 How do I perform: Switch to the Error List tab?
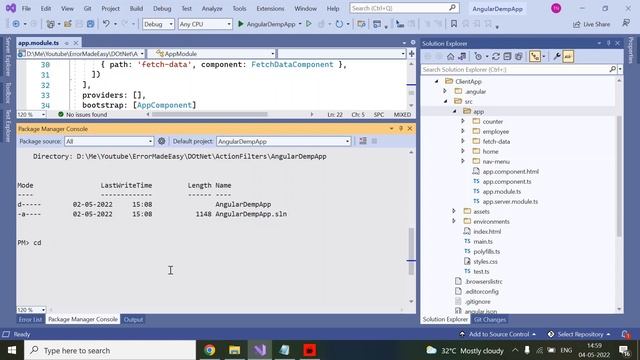tap(30, 320)
